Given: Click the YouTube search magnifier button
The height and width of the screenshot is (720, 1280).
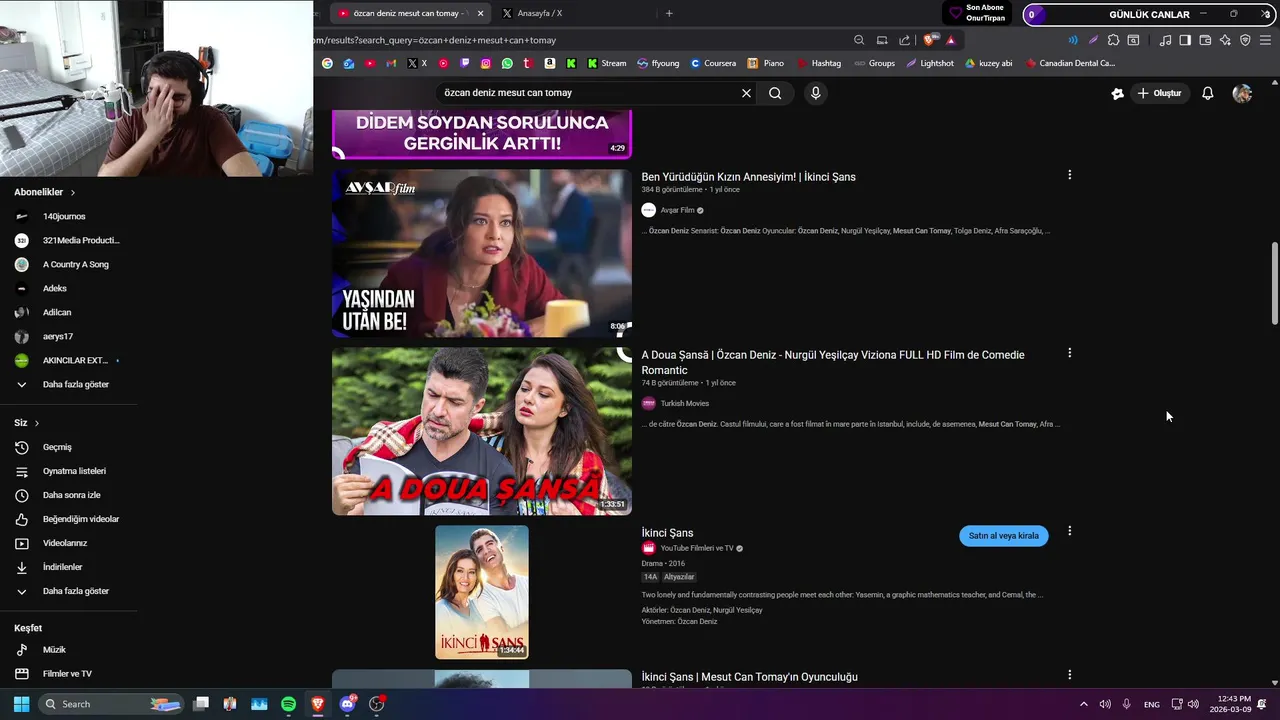Looking at the screenshot, I should coord(775,93).
